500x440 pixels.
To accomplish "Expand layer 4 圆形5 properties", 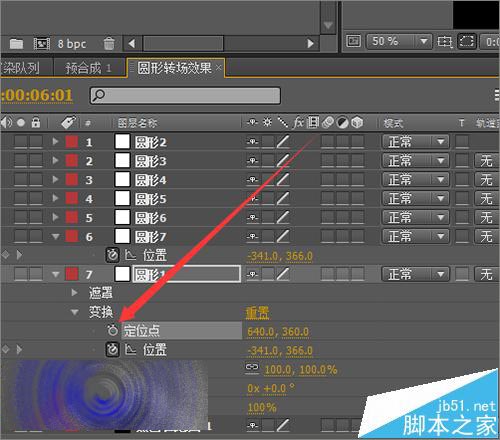I will click(x=55, y=198).
